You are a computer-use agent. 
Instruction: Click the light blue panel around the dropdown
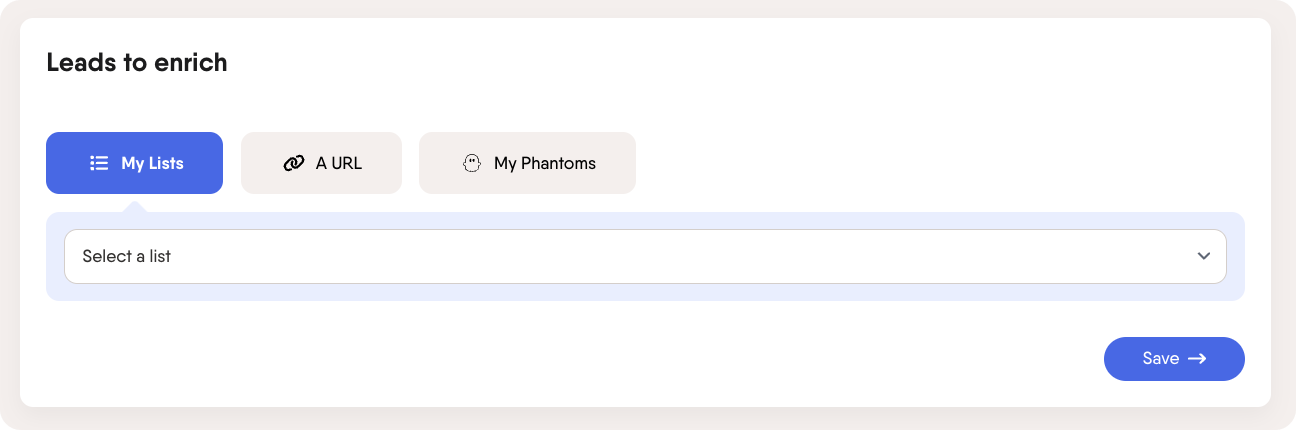point(645,292)
